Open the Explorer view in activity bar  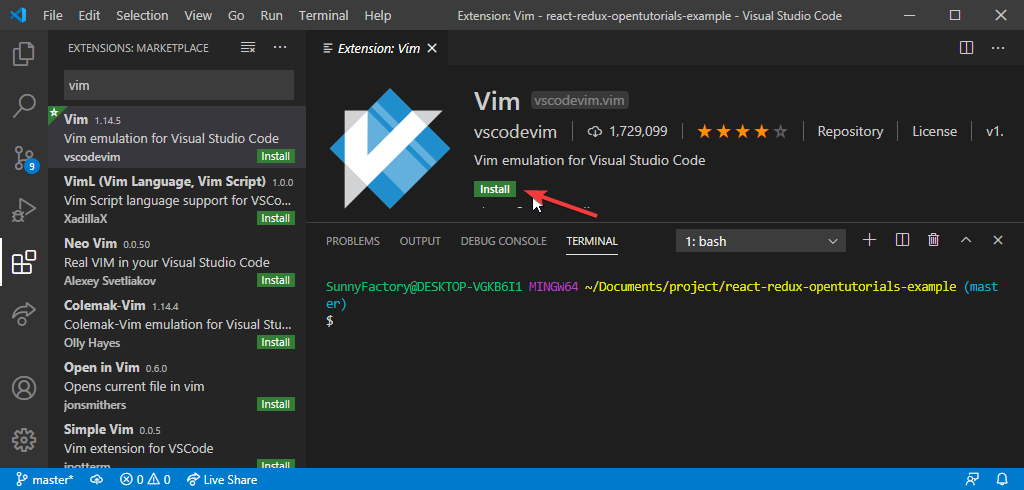[x=24, y=54]
